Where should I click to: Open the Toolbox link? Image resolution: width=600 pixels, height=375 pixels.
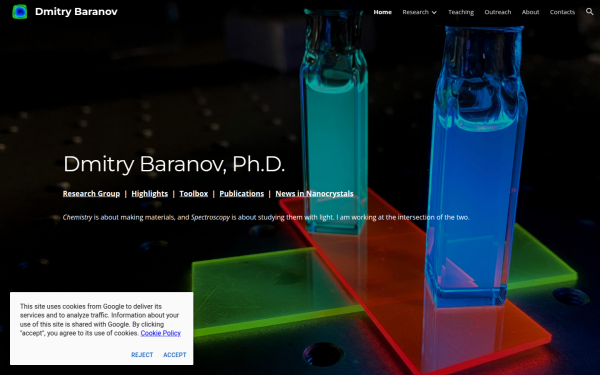[x=194, y=194]
